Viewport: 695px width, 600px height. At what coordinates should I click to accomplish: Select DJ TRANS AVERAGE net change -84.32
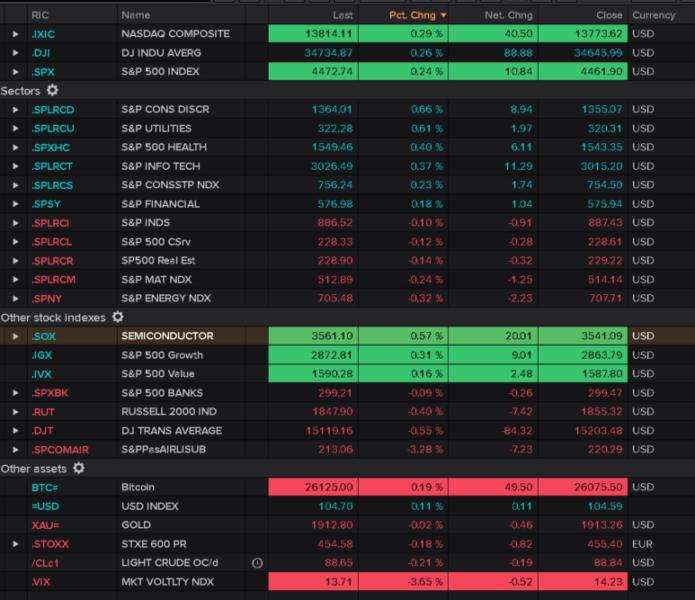515,431
